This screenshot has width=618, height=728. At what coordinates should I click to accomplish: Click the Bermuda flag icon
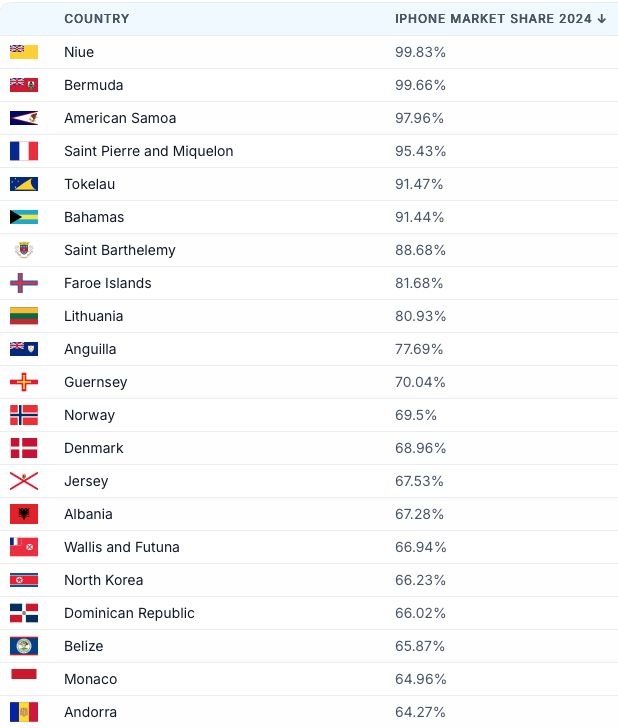pos(24,85)
